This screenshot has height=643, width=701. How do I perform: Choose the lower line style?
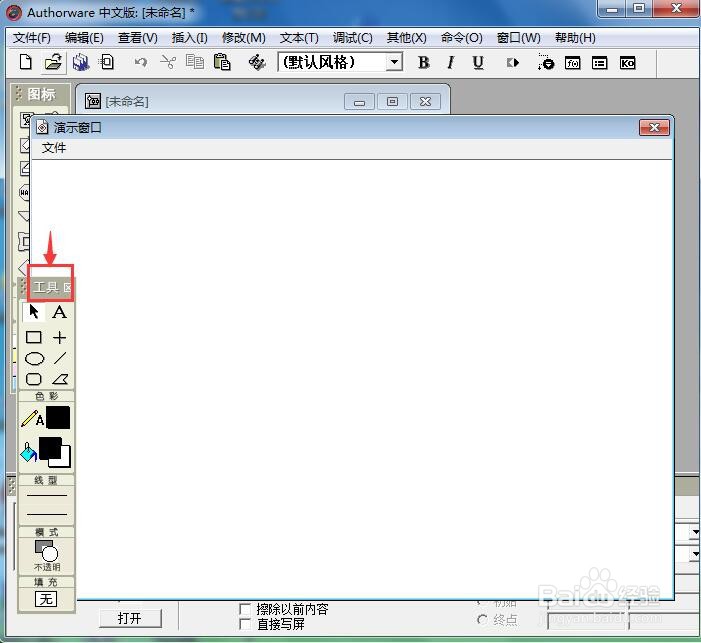click(46, 514)
